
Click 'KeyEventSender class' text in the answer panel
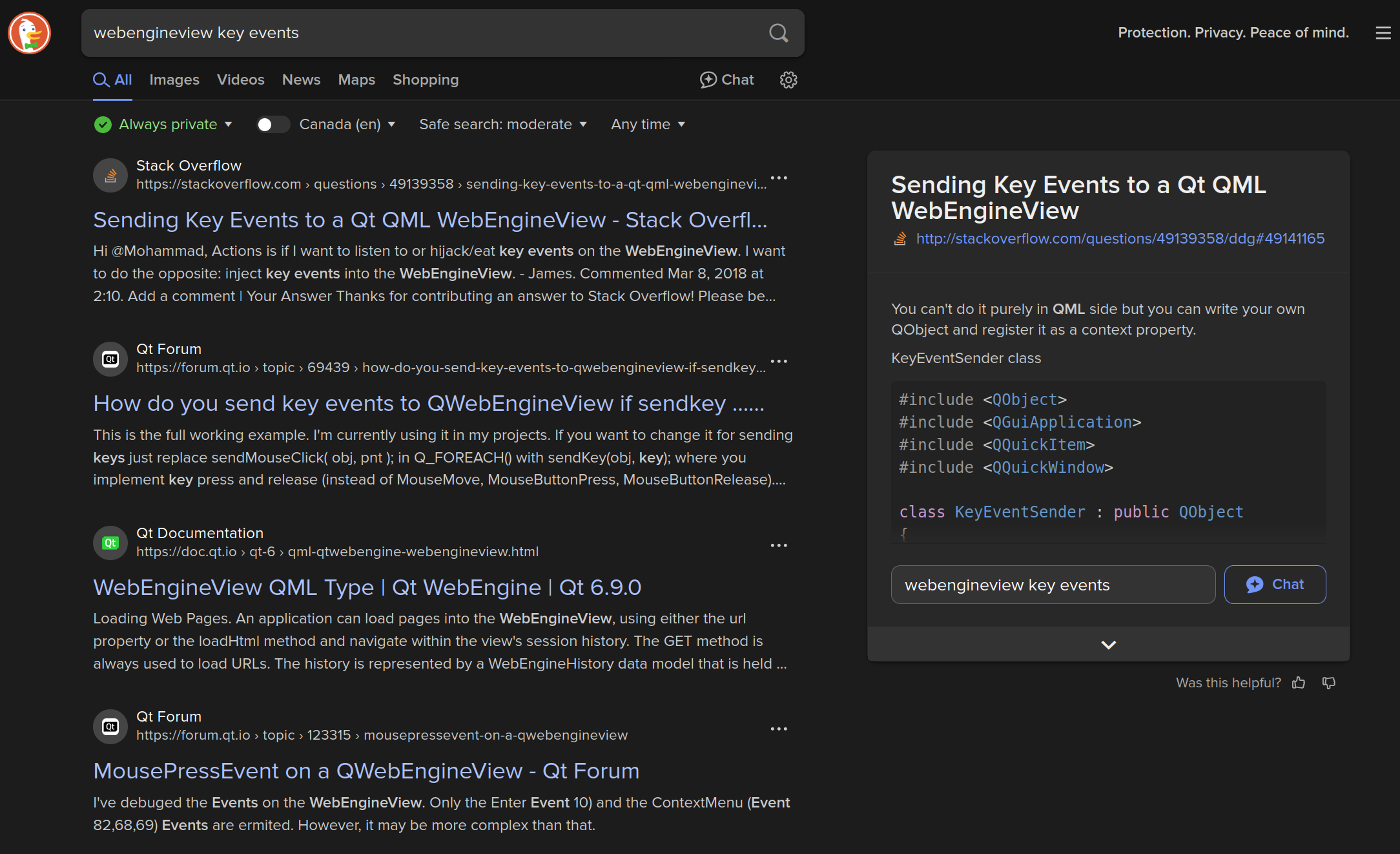click(x=966, y=358)
